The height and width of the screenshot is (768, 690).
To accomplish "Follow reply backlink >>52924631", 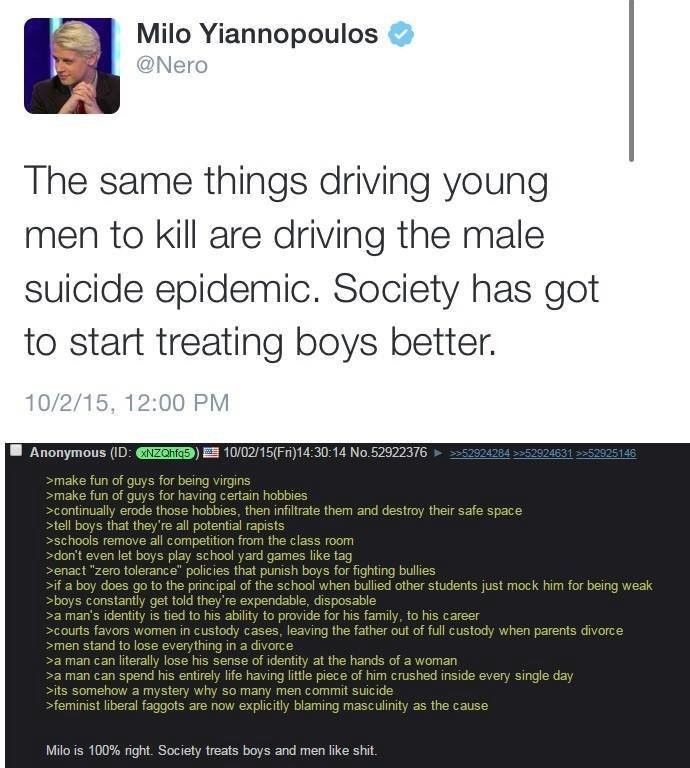I will (x=543, y=453).
